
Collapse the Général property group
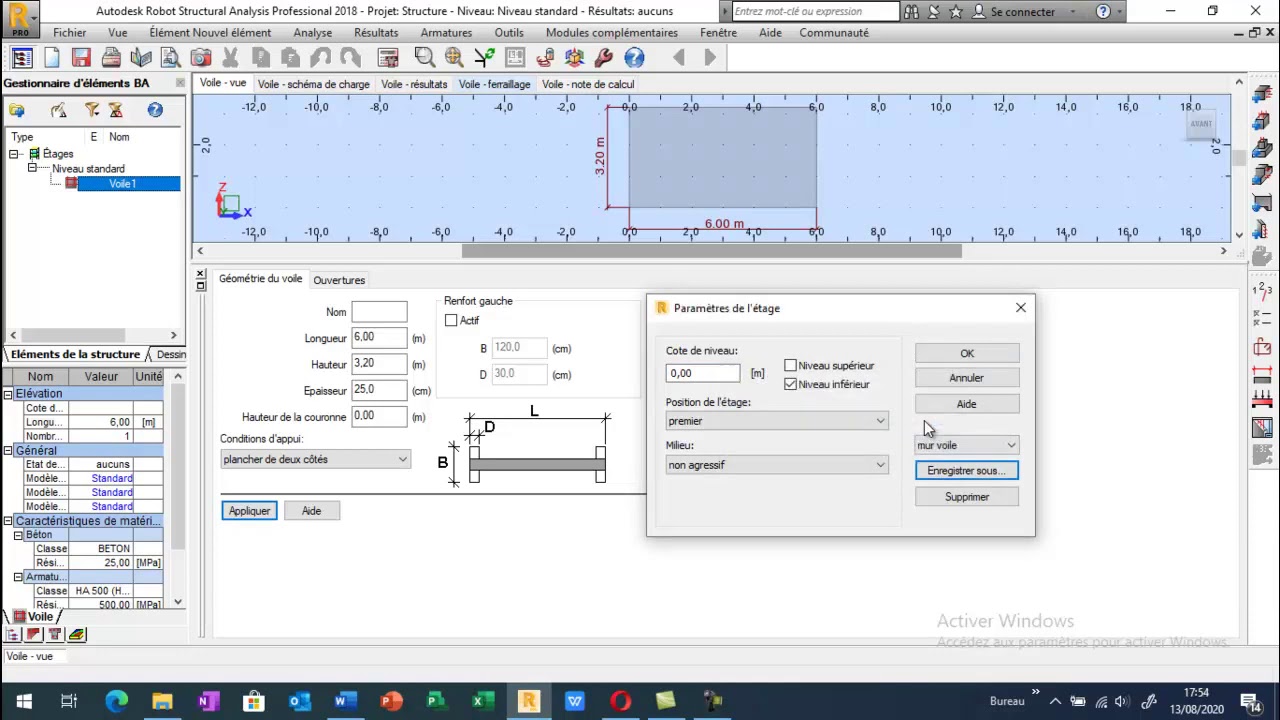pos(7,450)
